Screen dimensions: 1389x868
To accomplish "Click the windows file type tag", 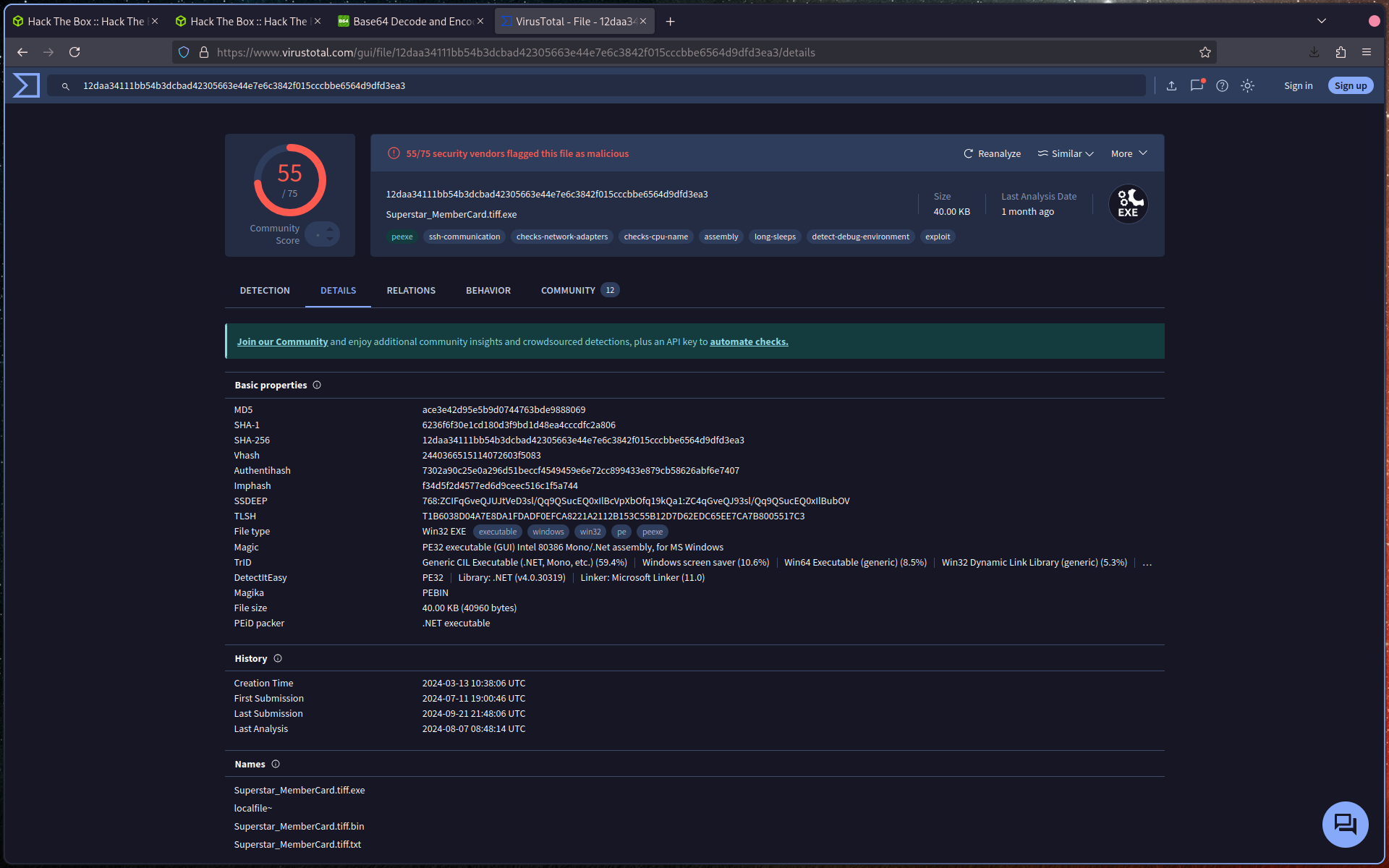I will 548,532.
